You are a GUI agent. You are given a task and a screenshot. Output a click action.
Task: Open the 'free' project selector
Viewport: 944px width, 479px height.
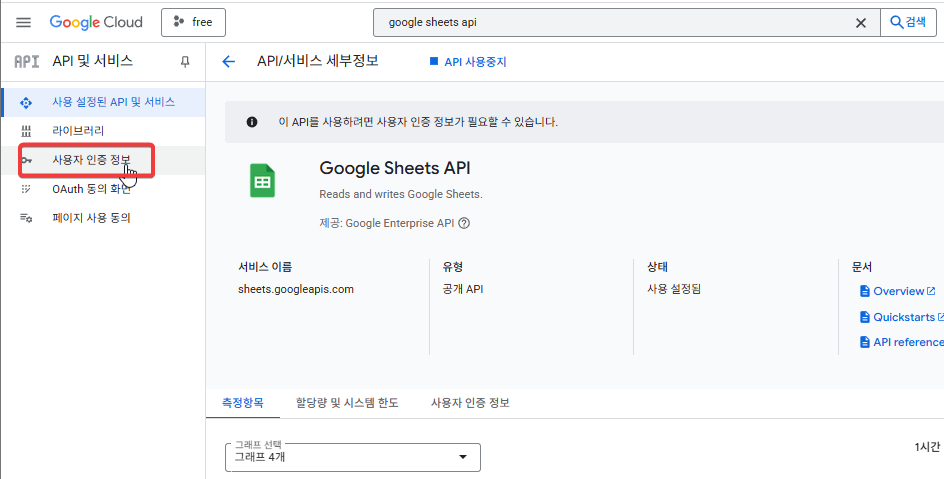[x=193, y=23]
